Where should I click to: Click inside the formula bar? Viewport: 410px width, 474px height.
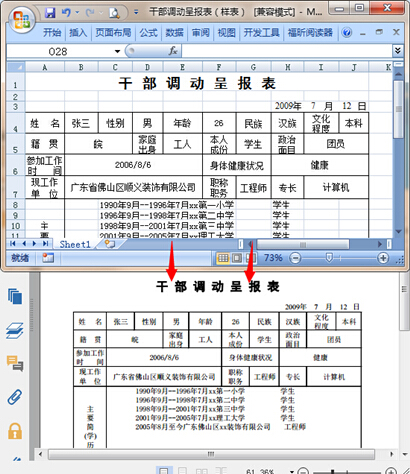287,51
